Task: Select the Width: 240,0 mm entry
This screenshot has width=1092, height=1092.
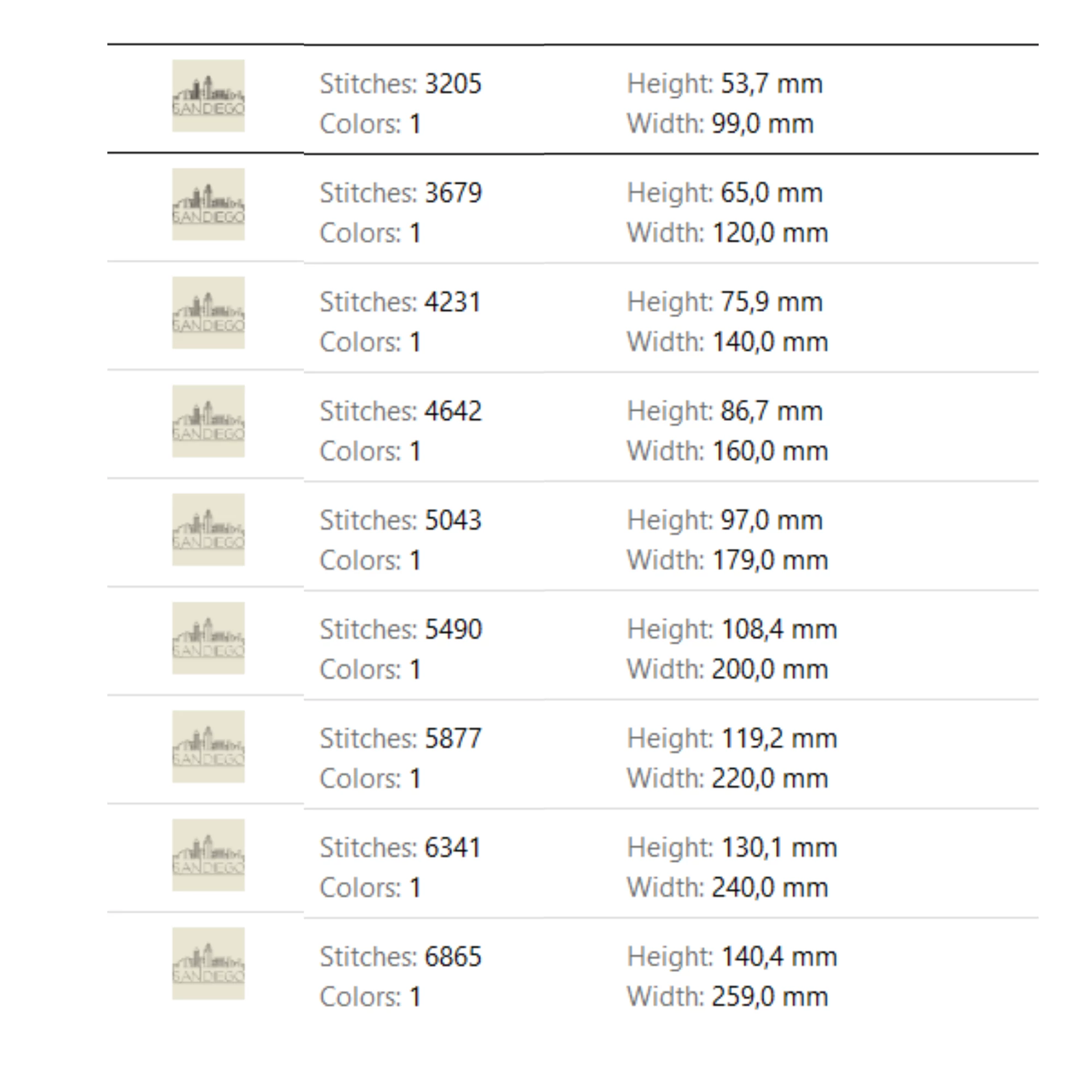Action: (x=727, y=887)
